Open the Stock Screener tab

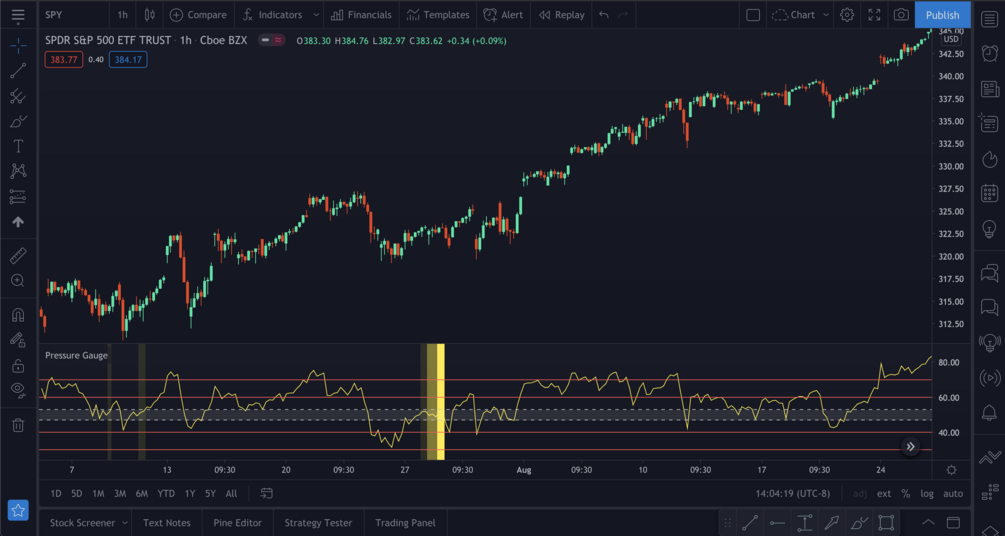[83, 523]
